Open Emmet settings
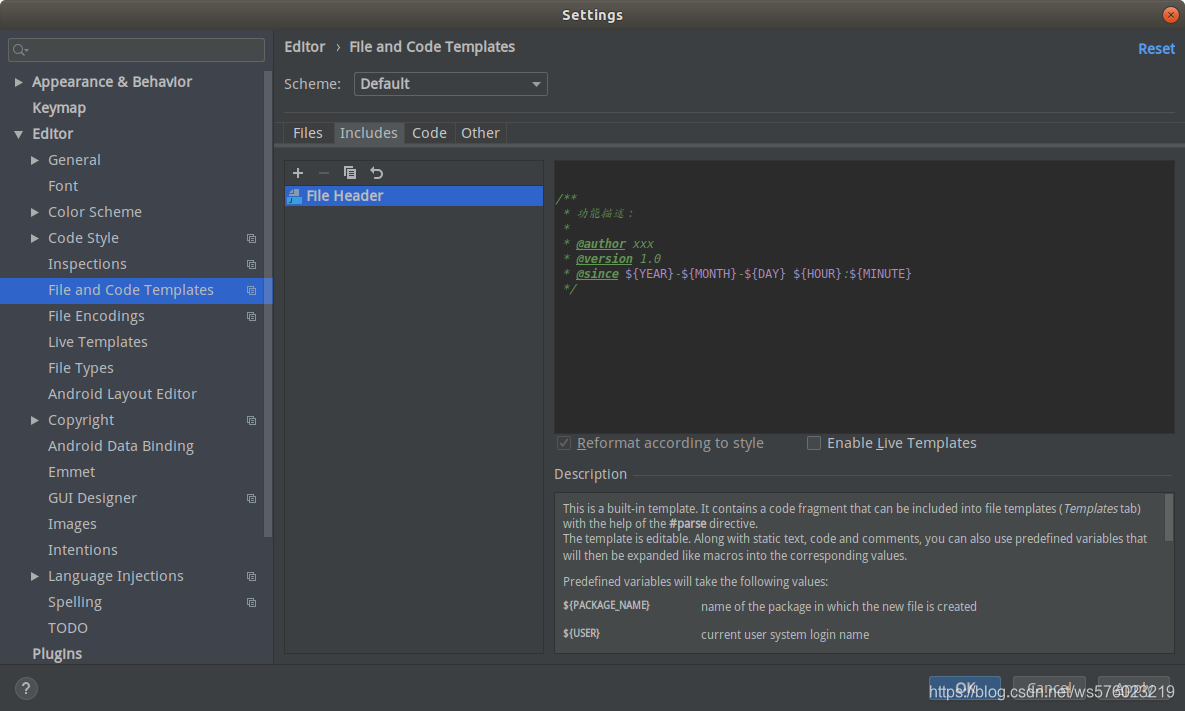1185x711 pixels. pyautogui.click(x=72, y=472)
